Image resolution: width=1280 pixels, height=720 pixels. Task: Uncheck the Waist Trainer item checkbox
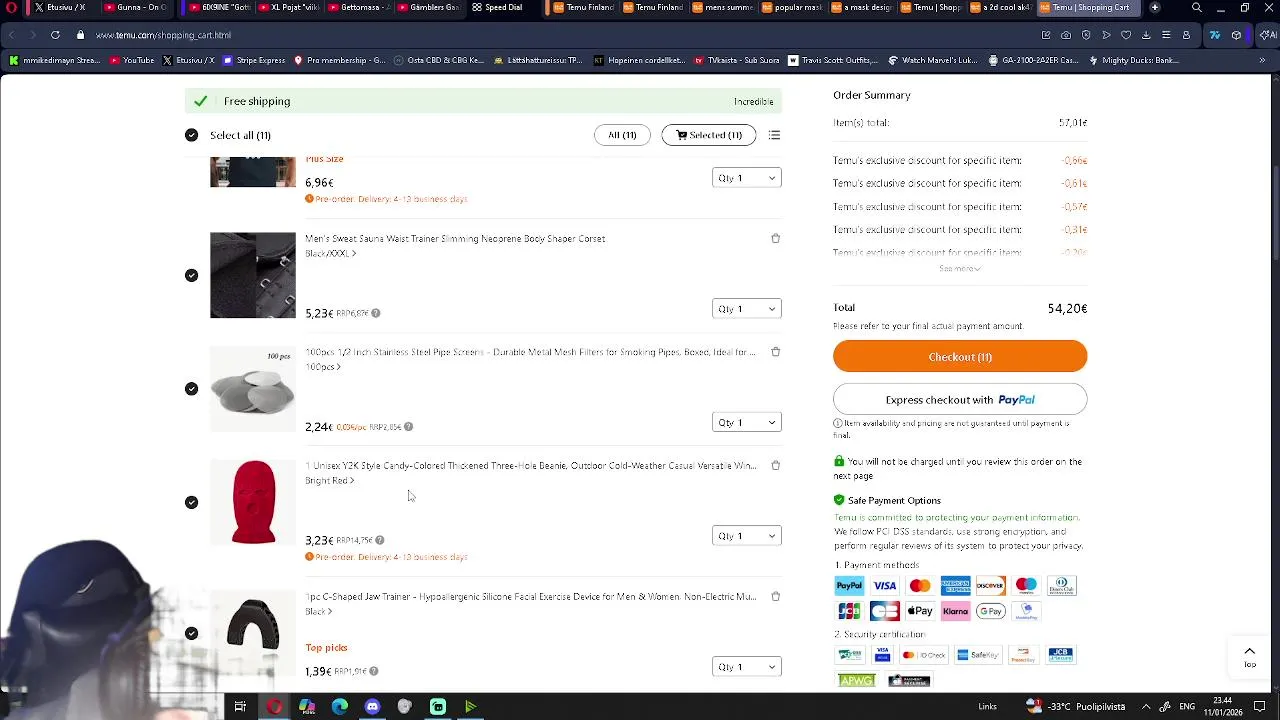191,275
